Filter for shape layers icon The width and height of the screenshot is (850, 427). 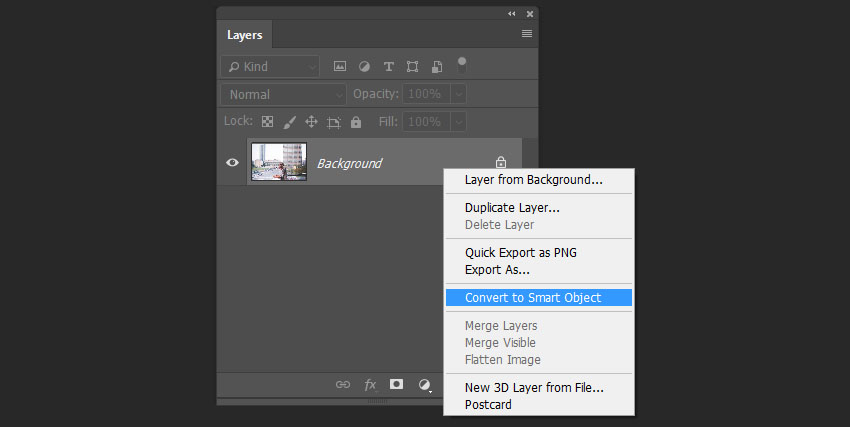coord(413,66)
